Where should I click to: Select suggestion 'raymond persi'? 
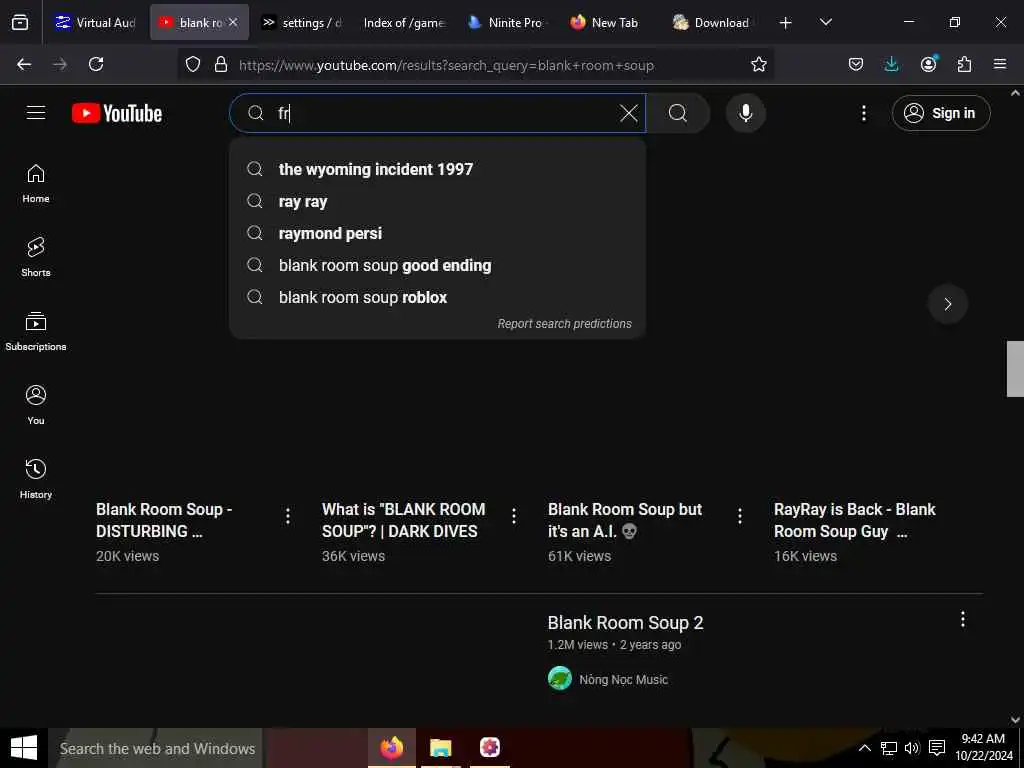[x=438, y=233]
